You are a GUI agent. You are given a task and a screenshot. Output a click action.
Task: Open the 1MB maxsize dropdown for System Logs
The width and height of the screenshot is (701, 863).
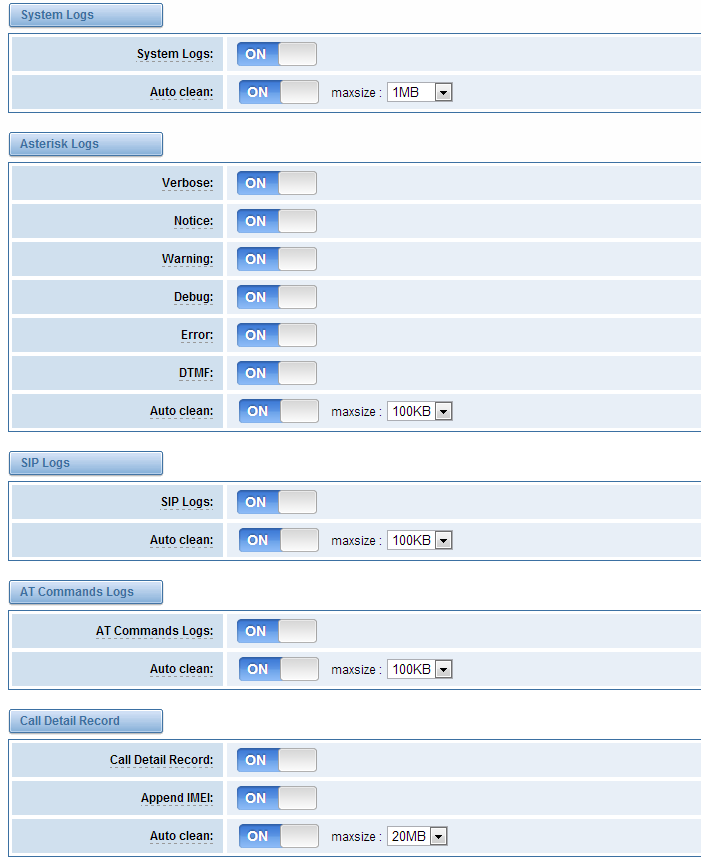(420, 92)
